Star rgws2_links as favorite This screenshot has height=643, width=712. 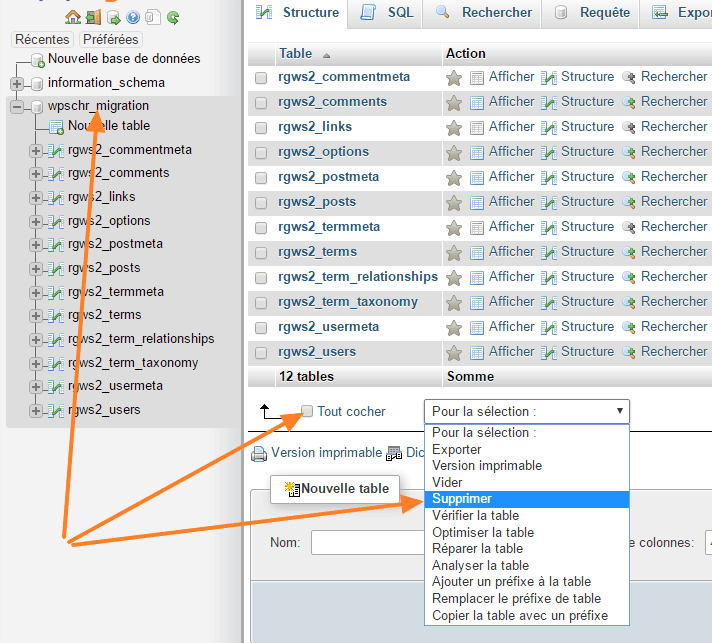click(454, 128)
